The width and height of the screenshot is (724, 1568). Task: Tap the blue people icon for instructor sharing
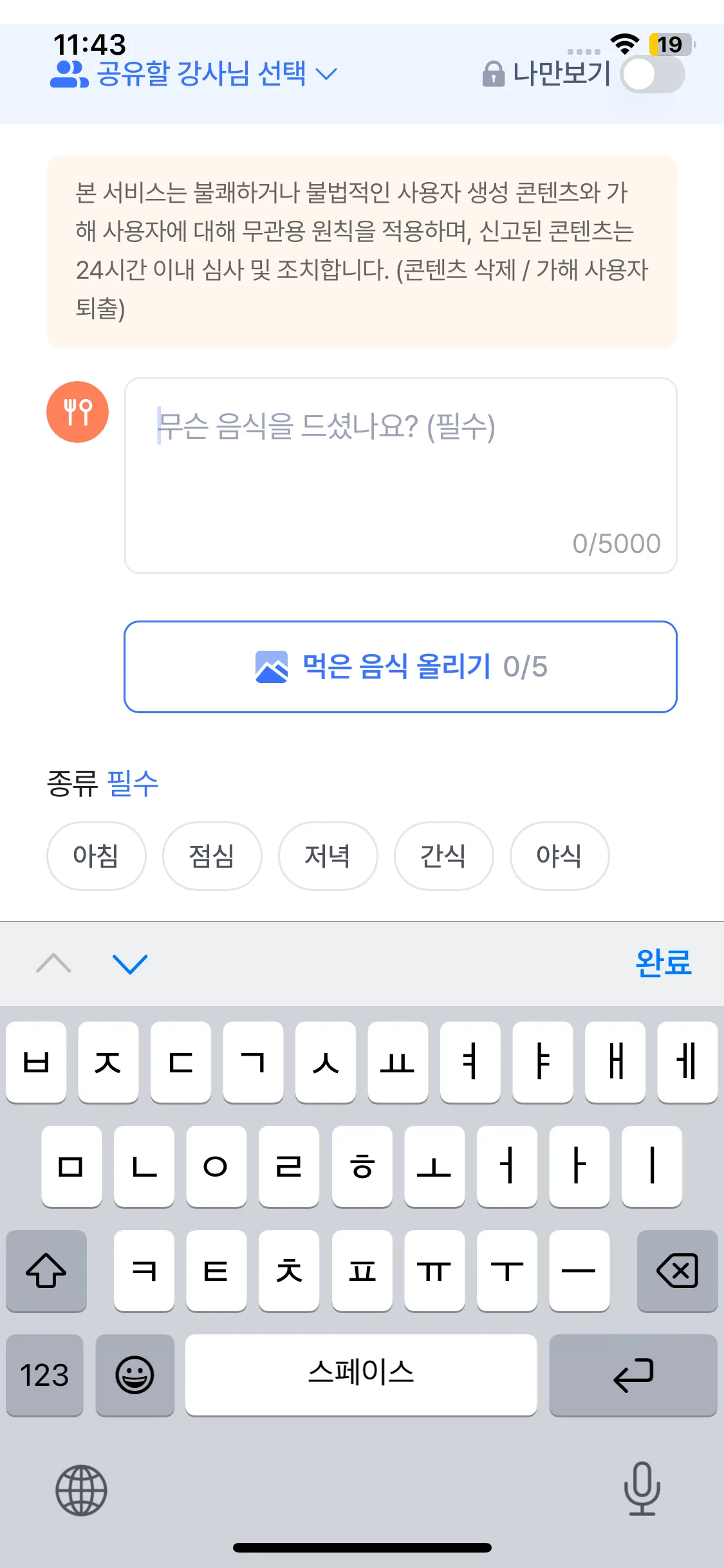pos(68,74)
